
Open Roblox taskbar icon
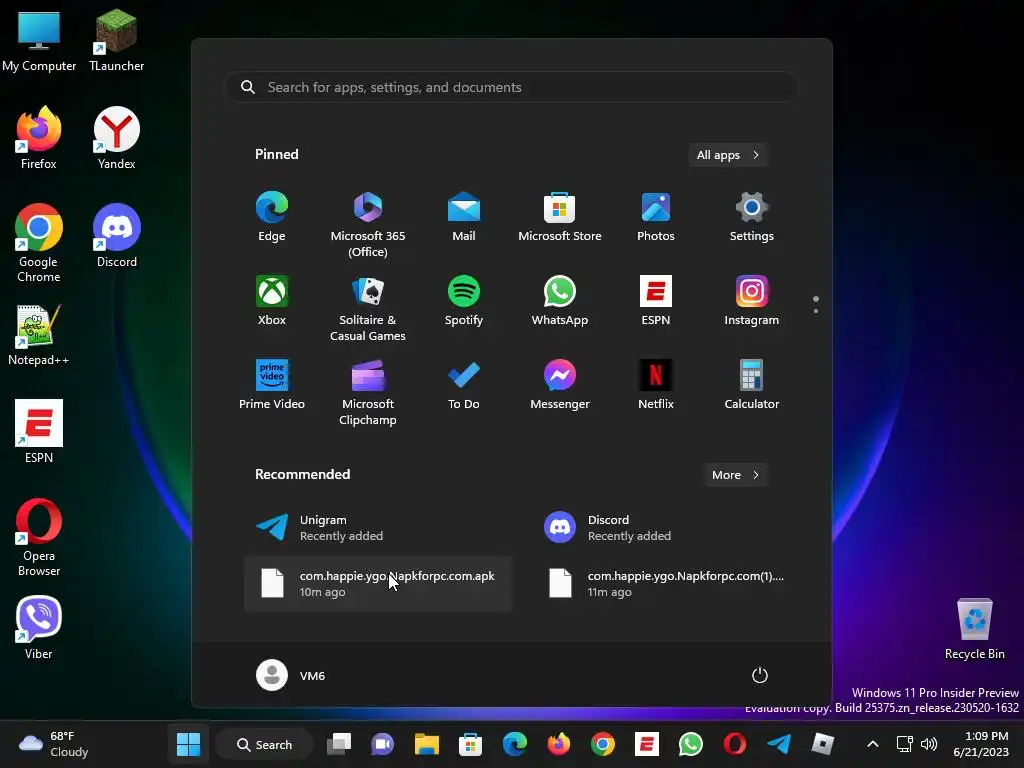(823, 744)
